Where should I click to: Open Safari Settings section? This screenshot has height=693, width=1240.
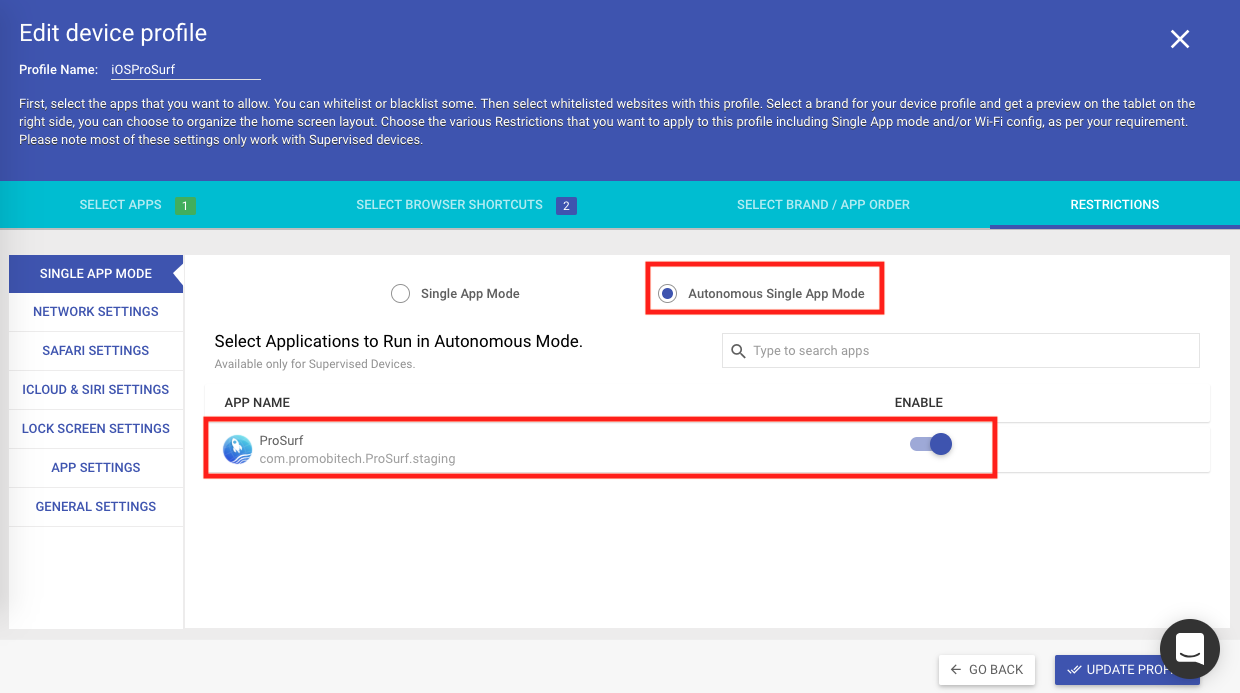[96, 351]
